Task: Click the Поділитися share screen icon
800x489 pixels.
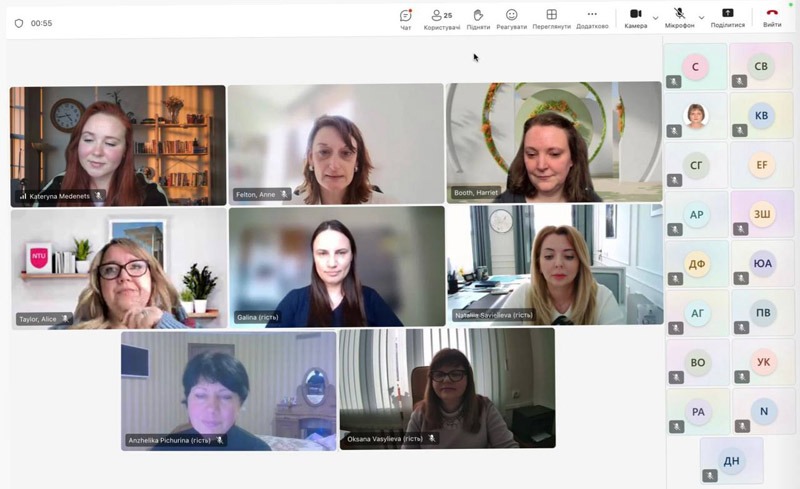Action: pos(727,14)
